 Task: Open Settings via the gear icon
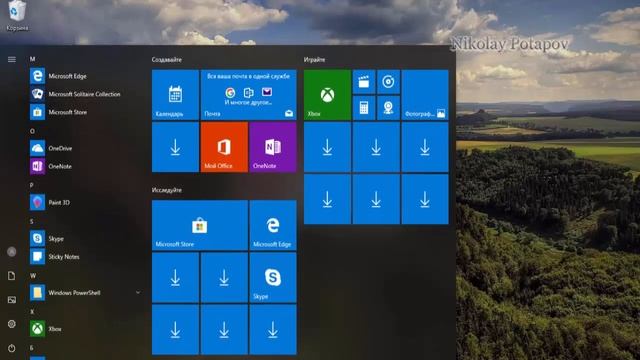pos(12,324)
